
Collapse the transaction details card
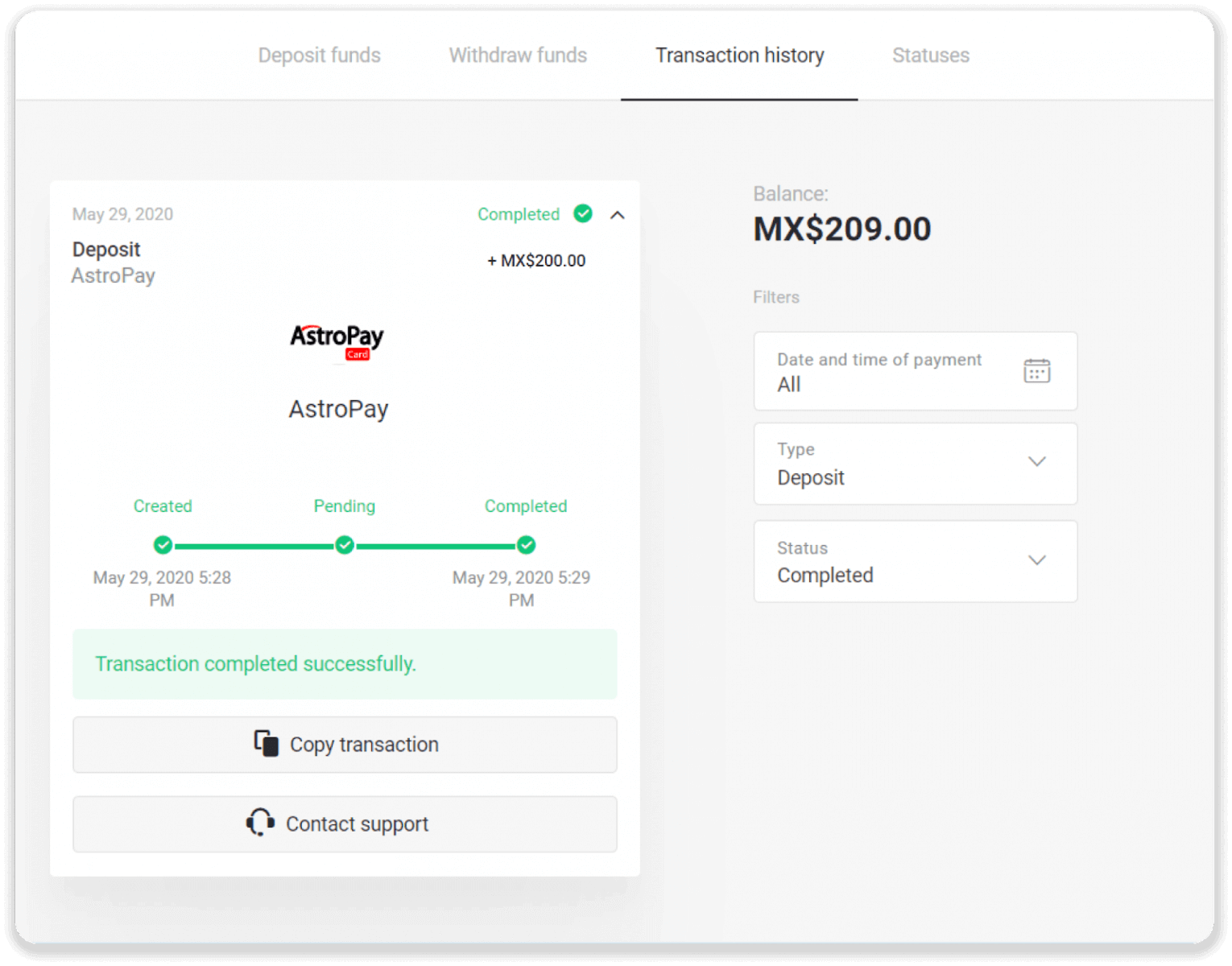[x=617, y=216]
